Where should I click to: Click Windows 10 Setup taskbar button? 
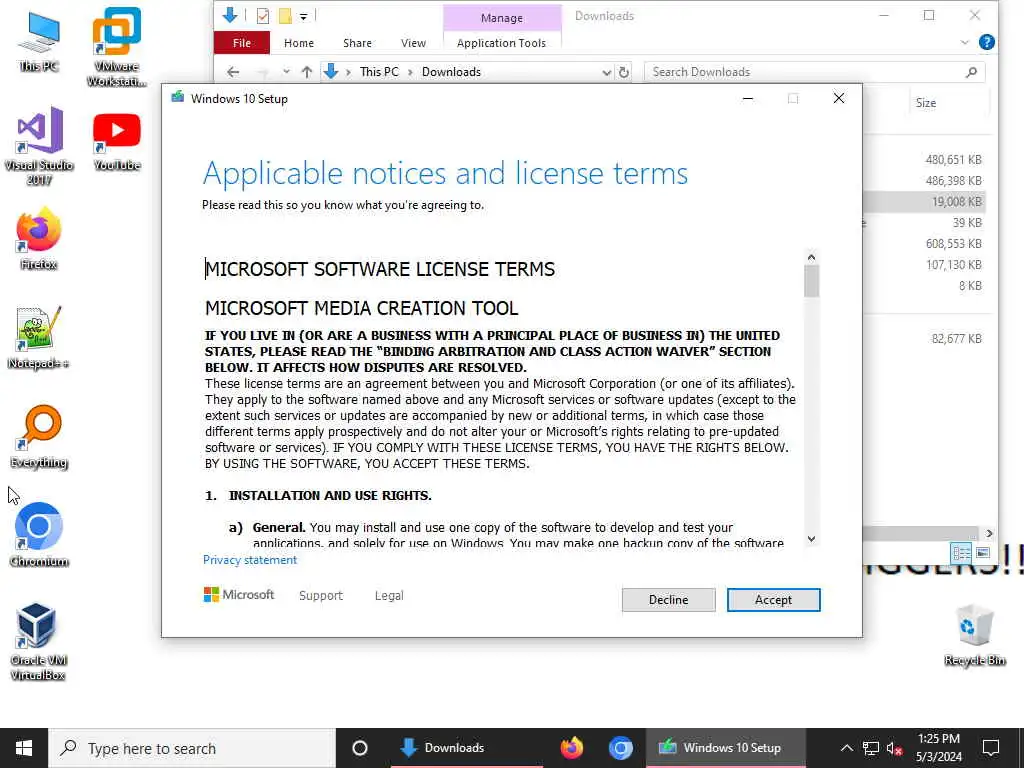click(726, 748)
